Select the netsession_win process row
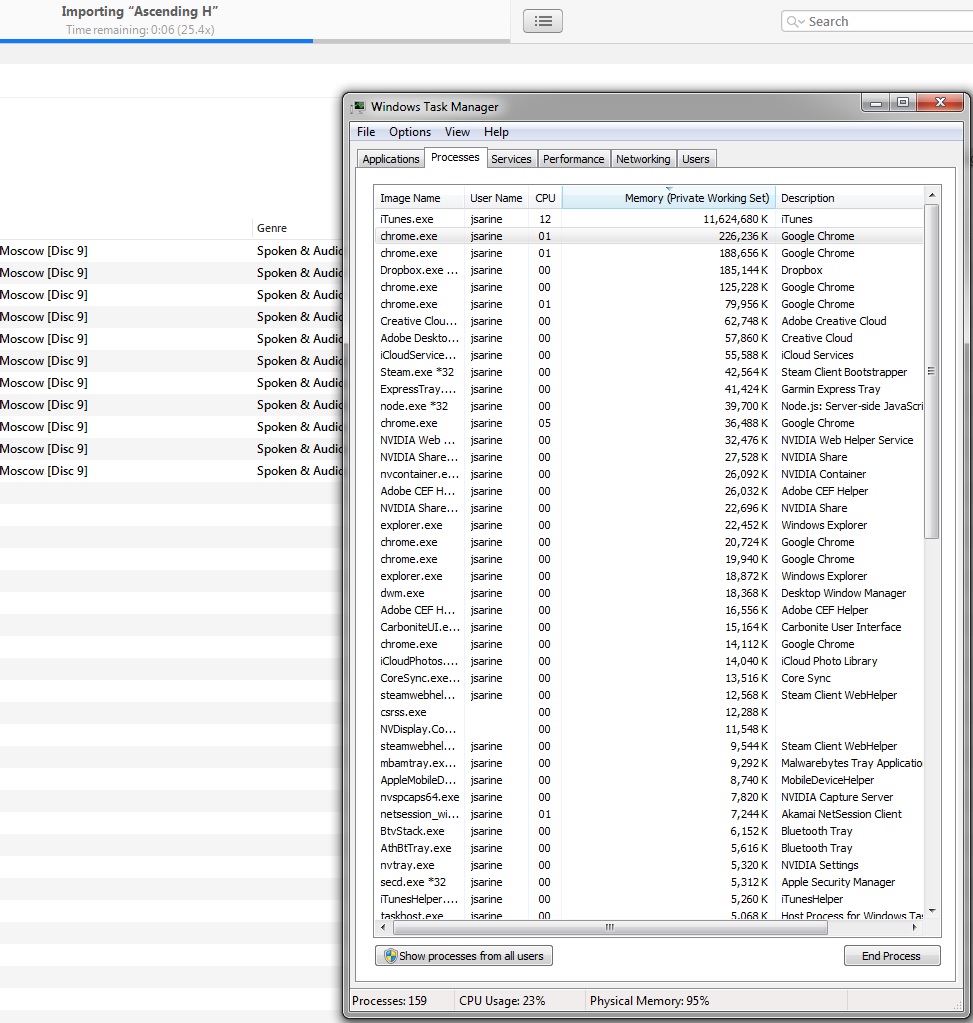 point(649,814)
